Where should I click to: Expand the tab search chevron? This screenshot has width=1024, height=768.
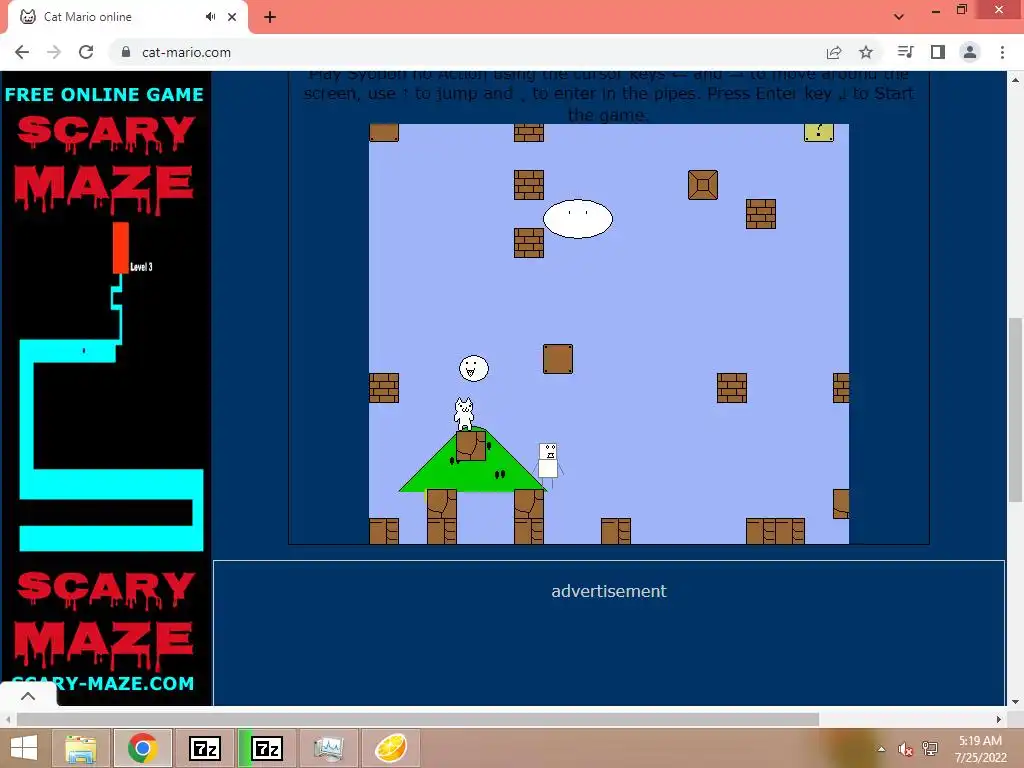click(x=899, y=17)
